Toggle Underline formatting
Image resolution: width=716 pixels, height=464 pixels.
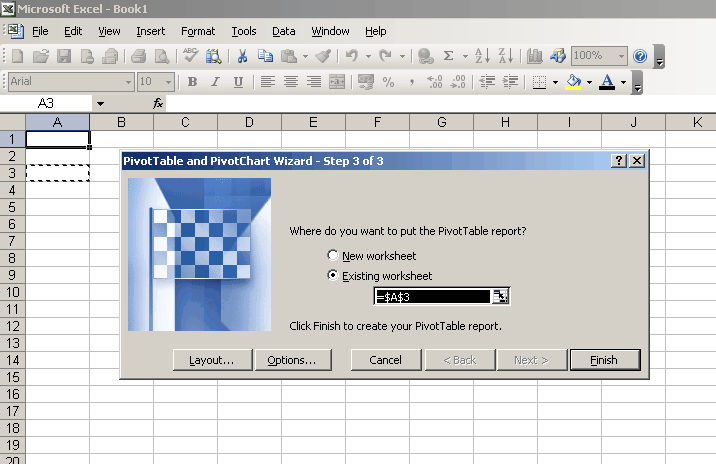[238, 82]
